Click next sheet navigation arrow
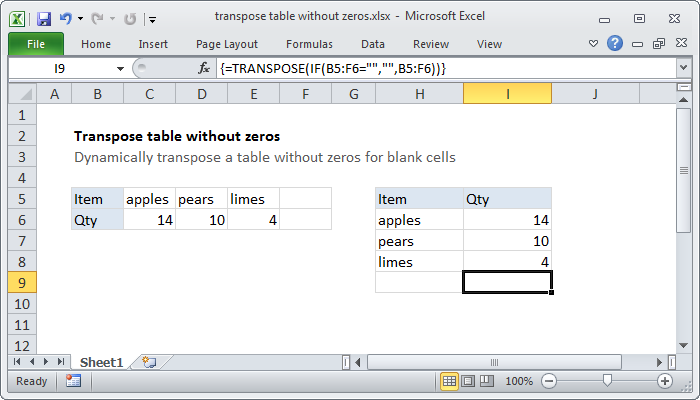This screenshot has height=400, width=700. tap(46, 362)
